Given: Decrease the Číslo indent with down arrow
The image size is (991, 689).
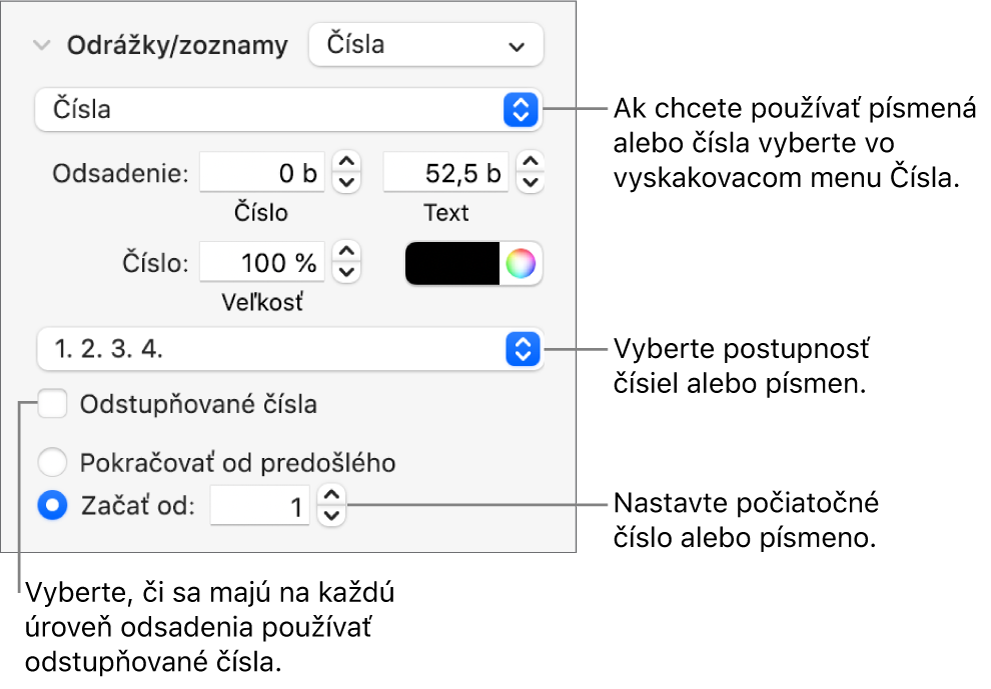Looking at the screenshot, I should [345, 182].
